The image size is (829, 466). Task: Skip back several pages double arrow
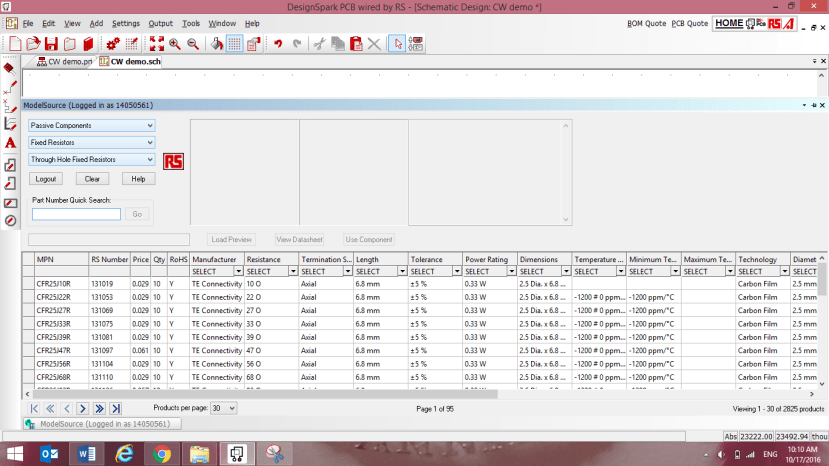pyautogui.click(x=50, y=408)
